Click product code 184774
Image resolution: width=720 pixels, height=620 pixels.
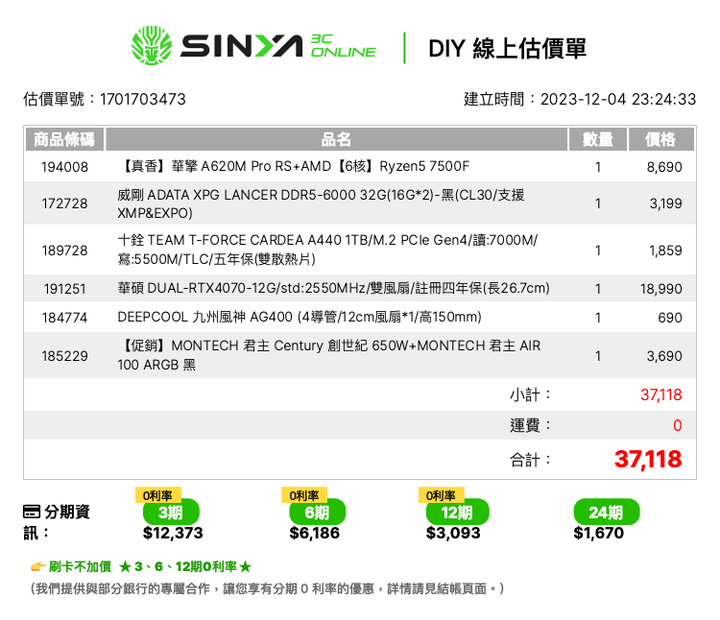(65, 317)
